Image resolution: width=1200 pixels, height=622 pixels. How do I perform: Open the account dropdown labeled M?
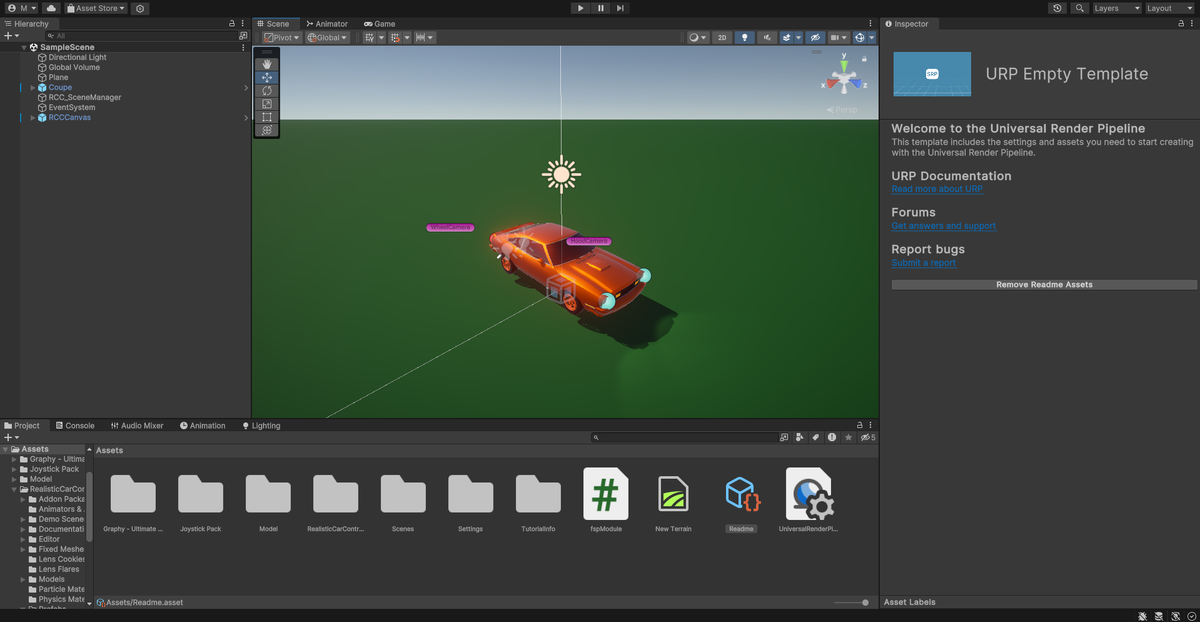pyautogui.click(x=21, y=8)
